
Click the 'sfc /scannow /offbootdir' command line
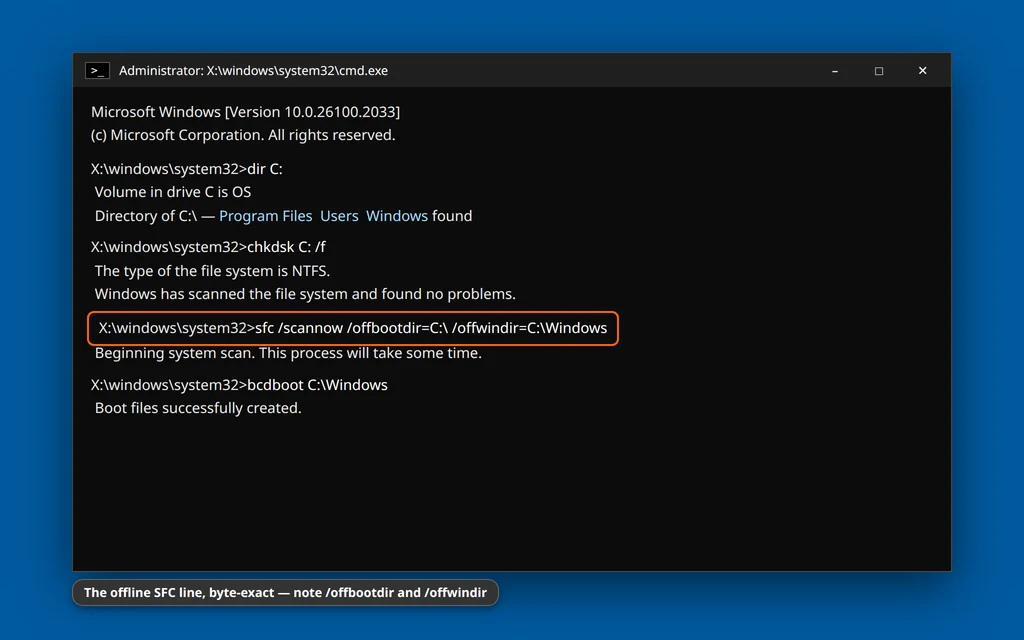[353, 328]
